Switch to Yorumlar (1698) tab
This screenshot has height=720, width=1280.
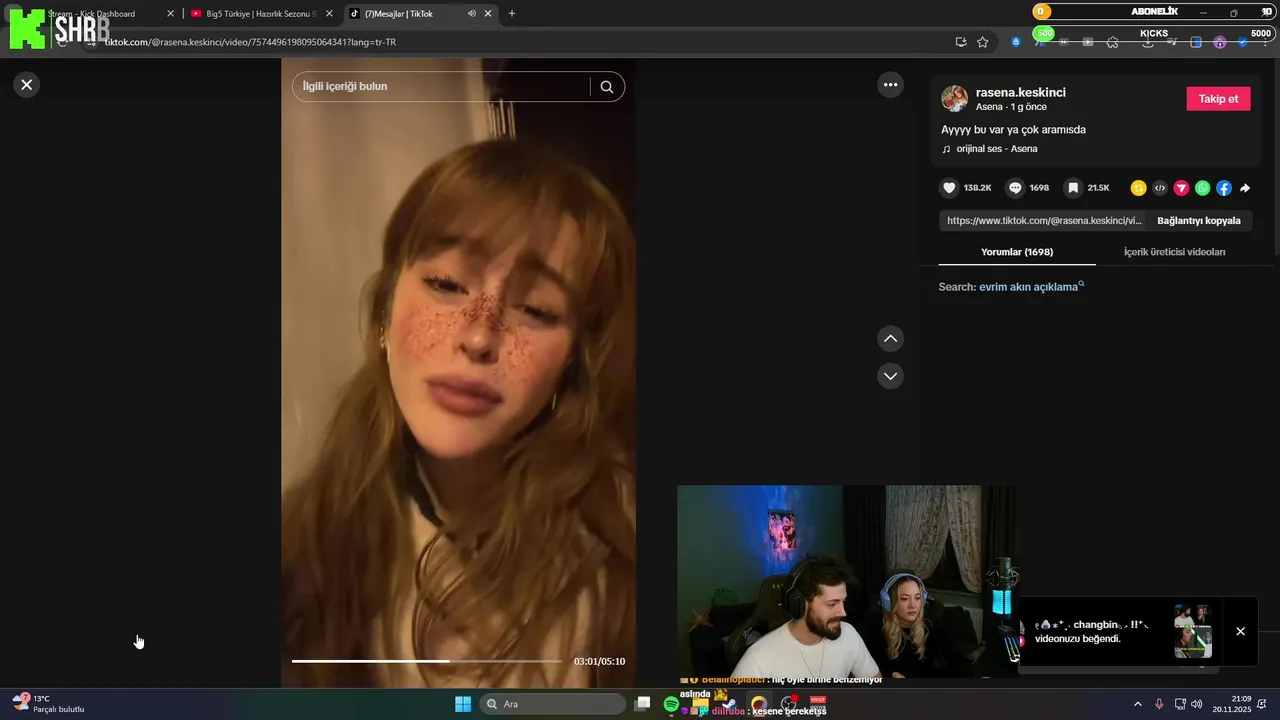(1017, 252)
